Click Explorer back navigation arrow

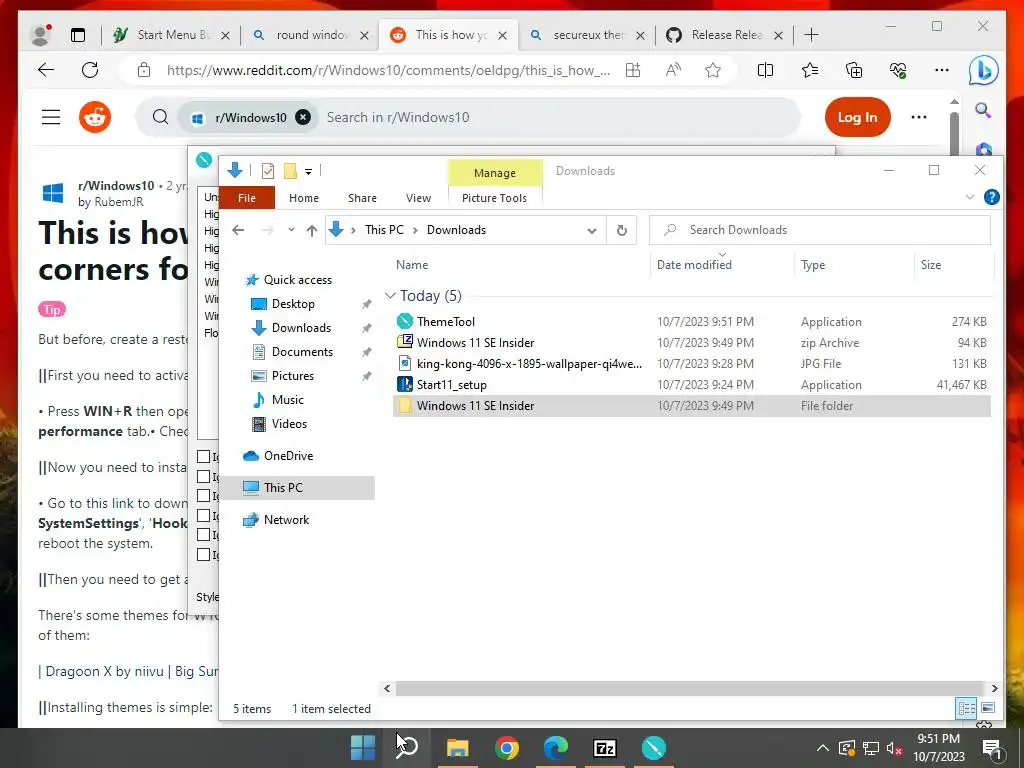coord(238,230)
